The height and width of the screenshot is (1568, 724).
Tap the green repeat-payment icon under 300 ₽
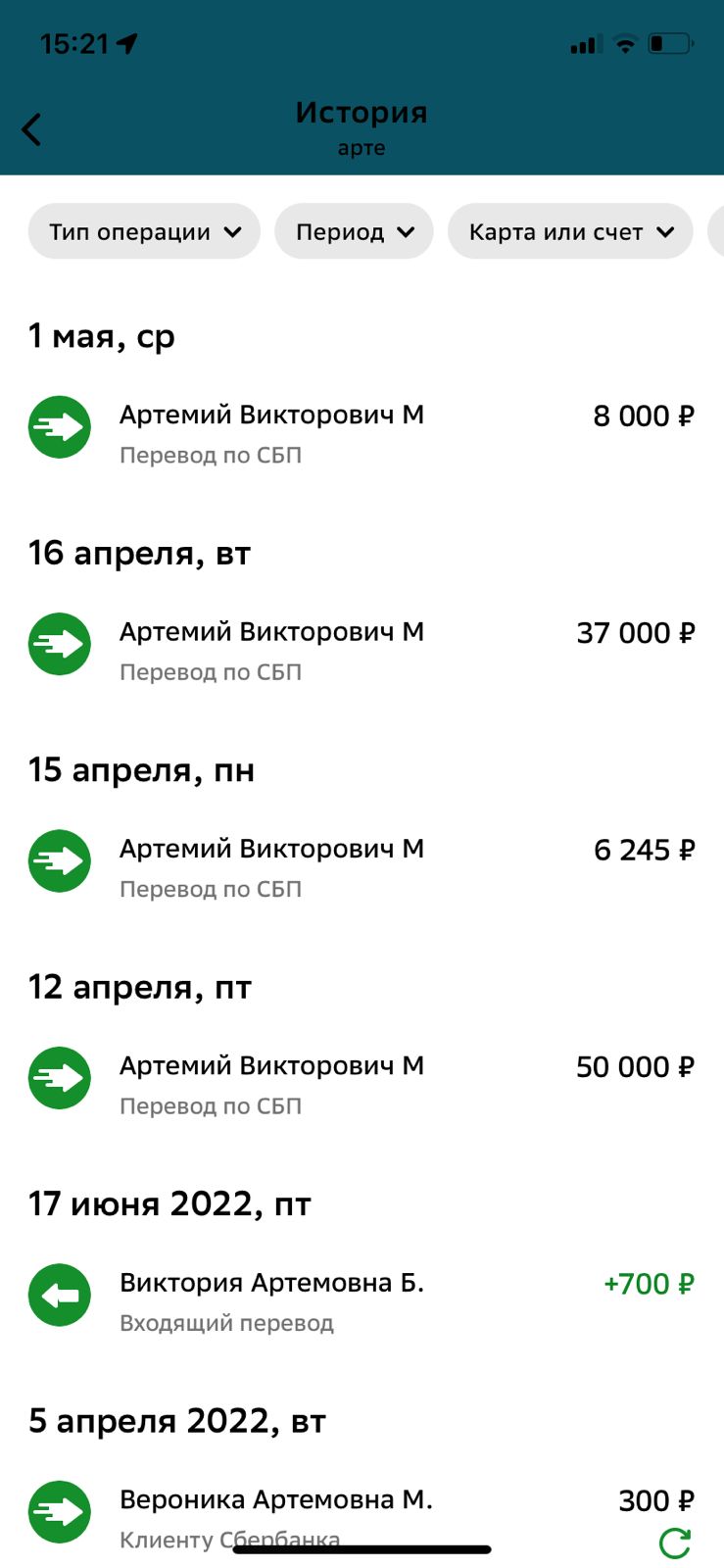[675, 1543]
